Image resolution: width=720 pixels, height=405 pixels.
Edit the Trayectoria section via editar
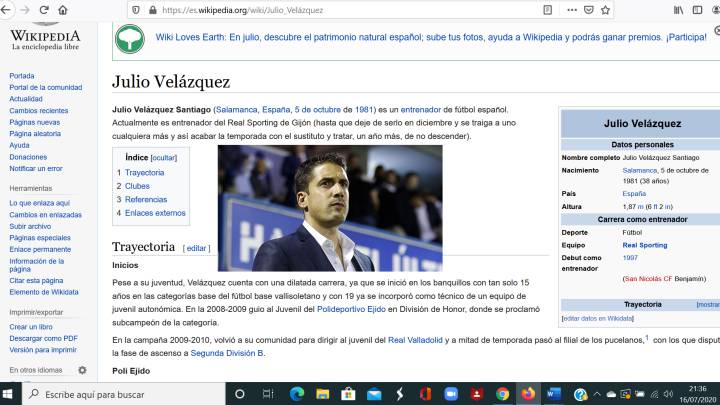click(196, 248)
